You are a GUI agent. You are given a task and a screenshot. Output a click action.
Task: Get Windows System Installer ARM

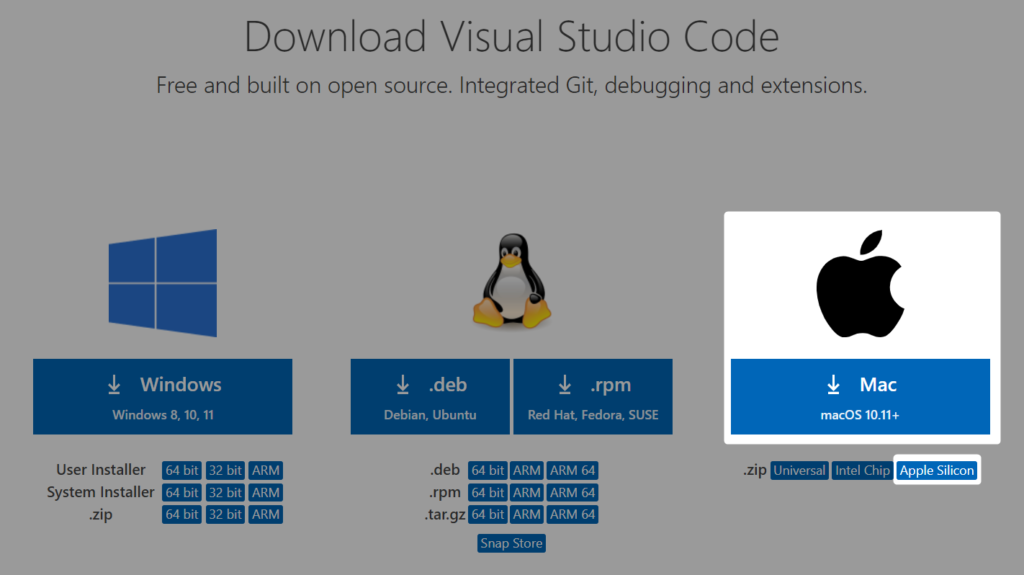(x=266, y=493)
